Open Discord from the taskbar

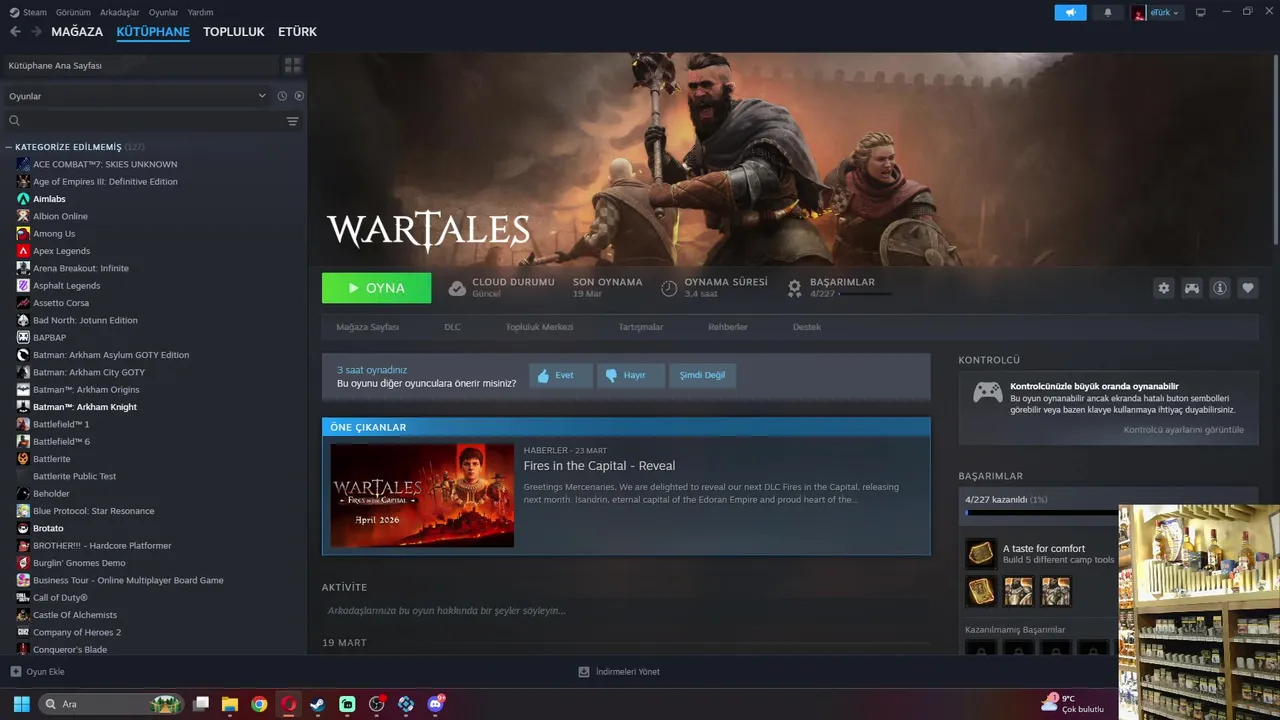[x=435, y=704]
